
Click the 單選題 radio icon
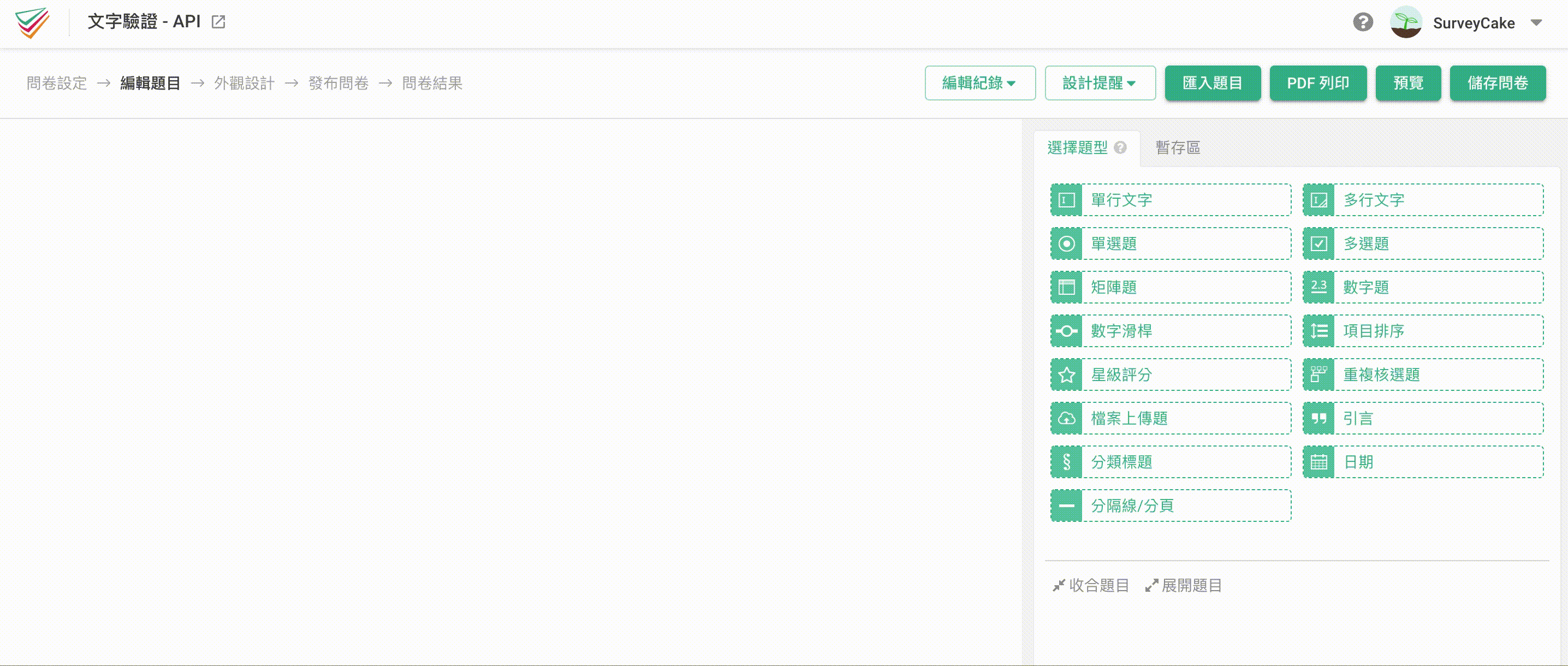[x=1066, y=243]
